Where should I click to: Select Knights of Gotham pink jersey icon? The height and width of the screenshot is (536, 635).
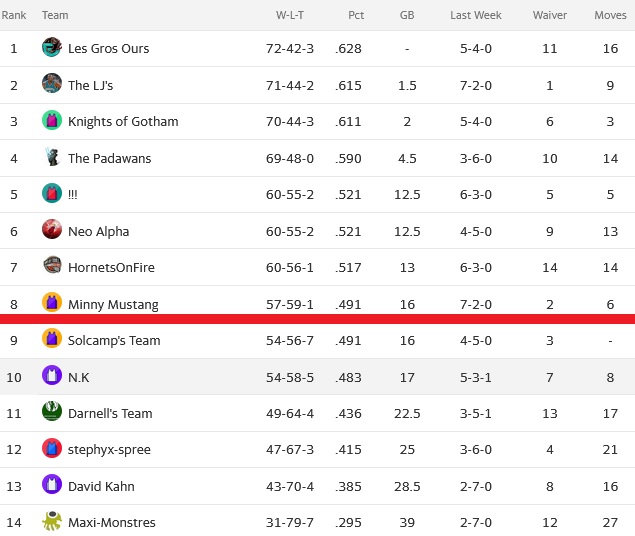click(x=52, y=120)
